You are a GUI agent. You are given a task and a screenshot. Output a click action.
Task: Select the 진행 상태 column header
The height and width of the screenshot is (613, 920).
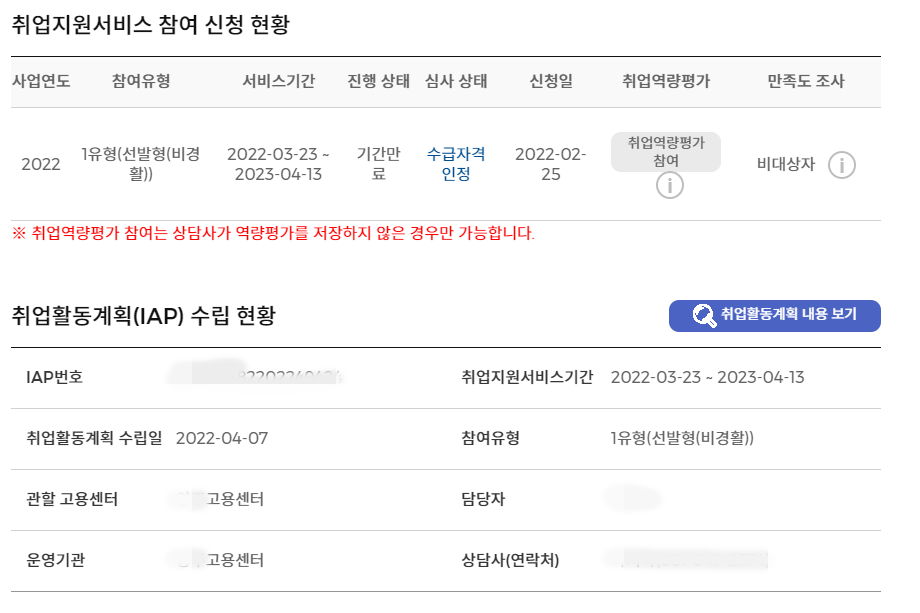pos(378,81)
